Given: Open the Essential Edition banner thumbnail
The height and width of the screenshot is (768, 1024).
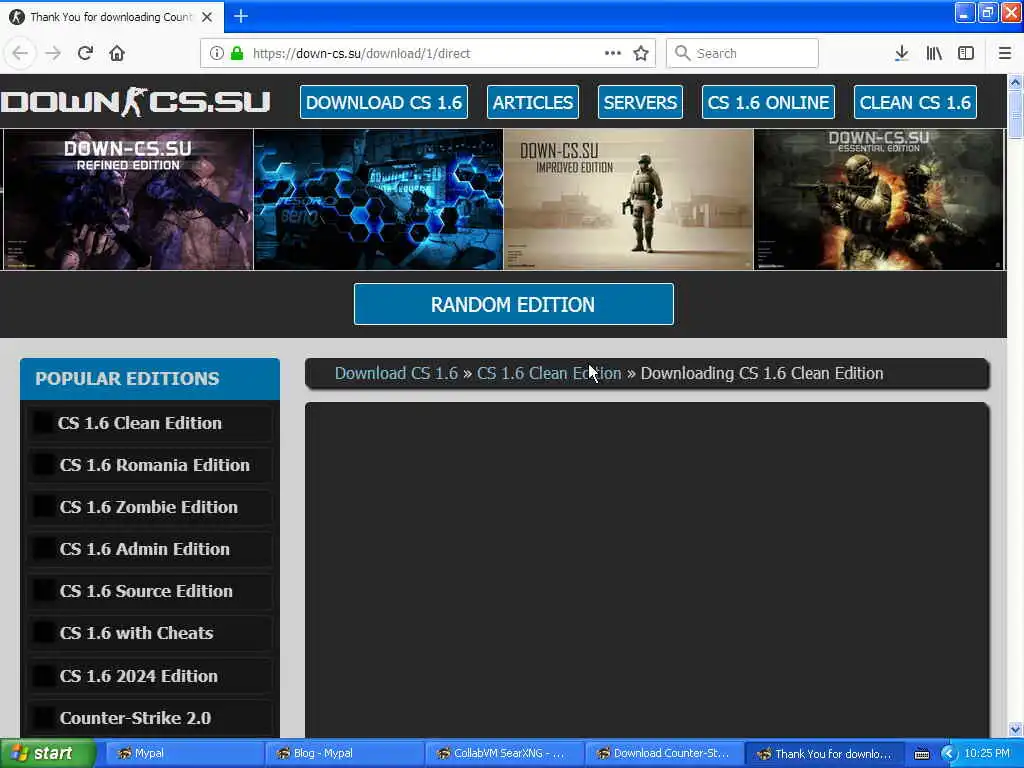Looking at the screenshot, I should tap(879, 199).
